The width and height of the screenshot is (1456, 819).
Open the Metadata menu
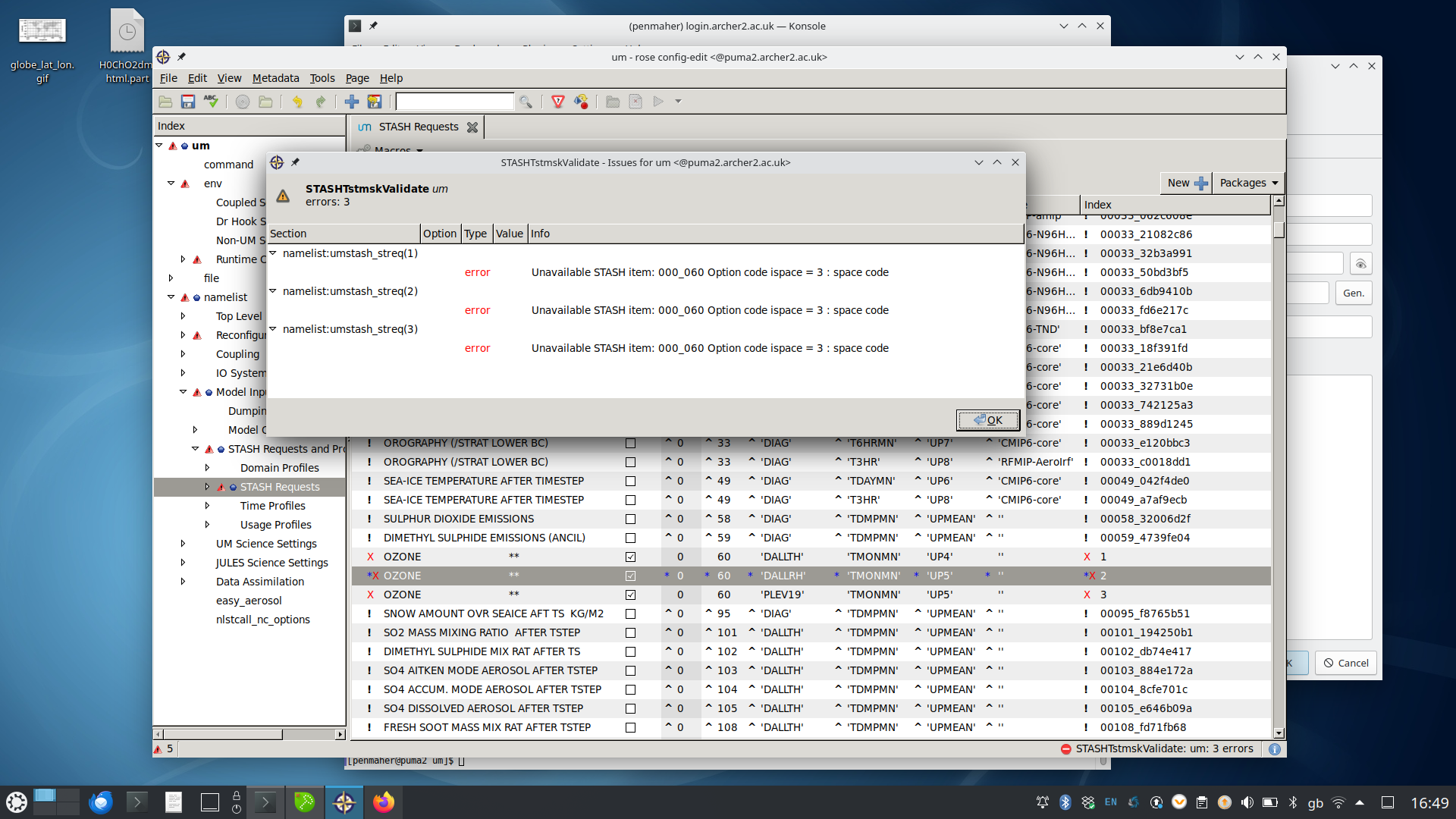275,78
